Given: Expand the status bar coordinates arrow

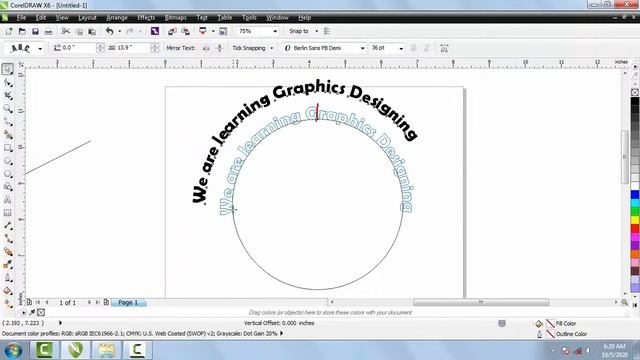Looking at the screenshot, I should coord(60,323).
